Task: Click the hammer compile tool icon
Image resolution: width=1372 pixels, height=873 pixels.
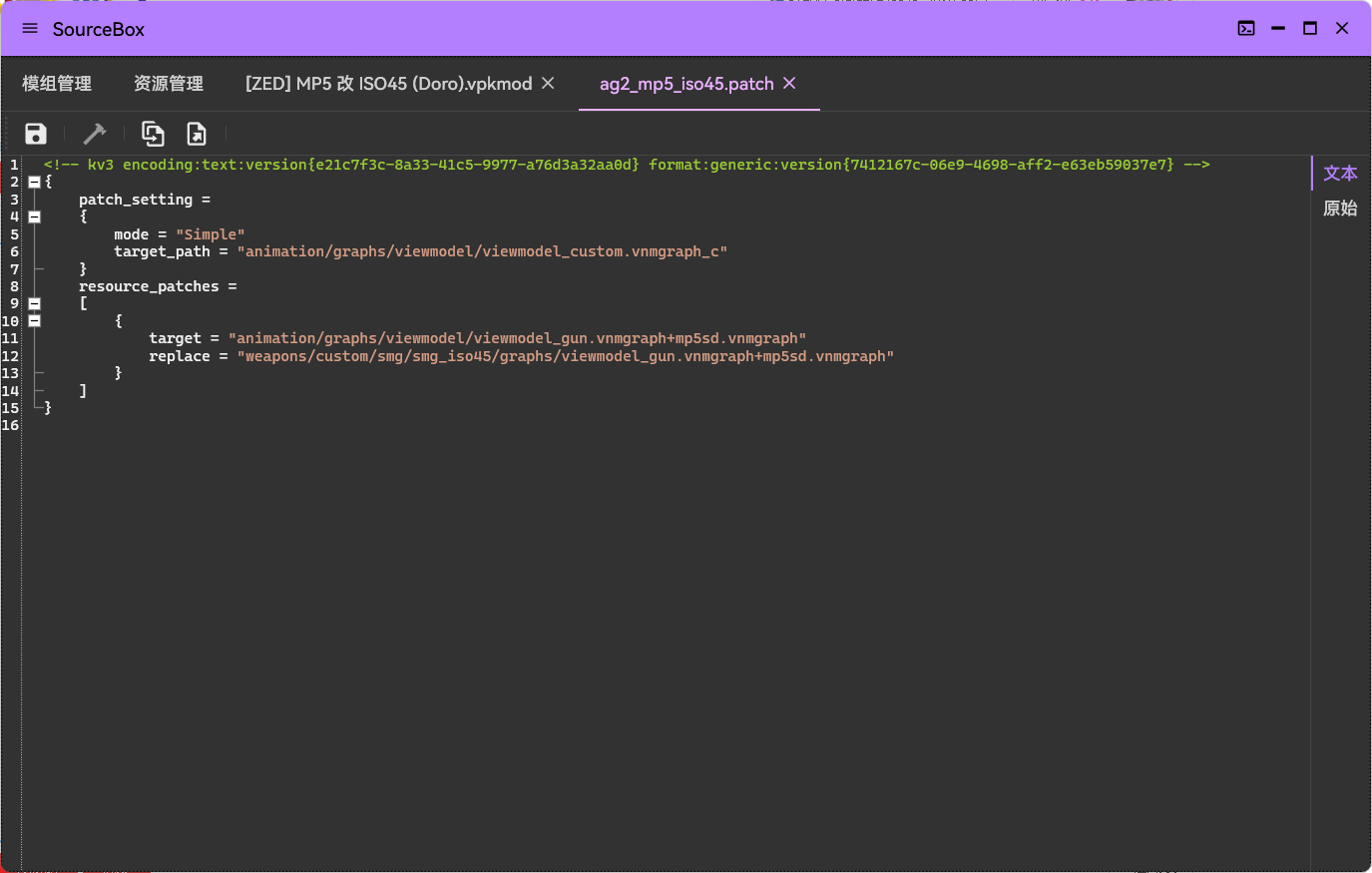Action: tap(95, 134)
